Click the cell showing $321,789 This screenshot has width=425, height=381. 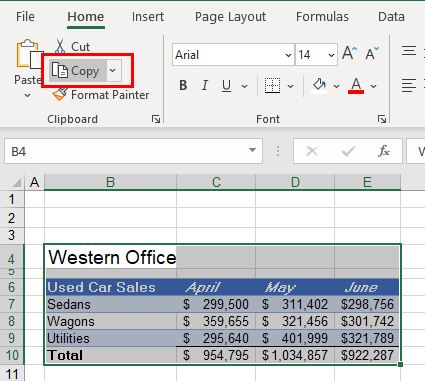tap(367, 338)
